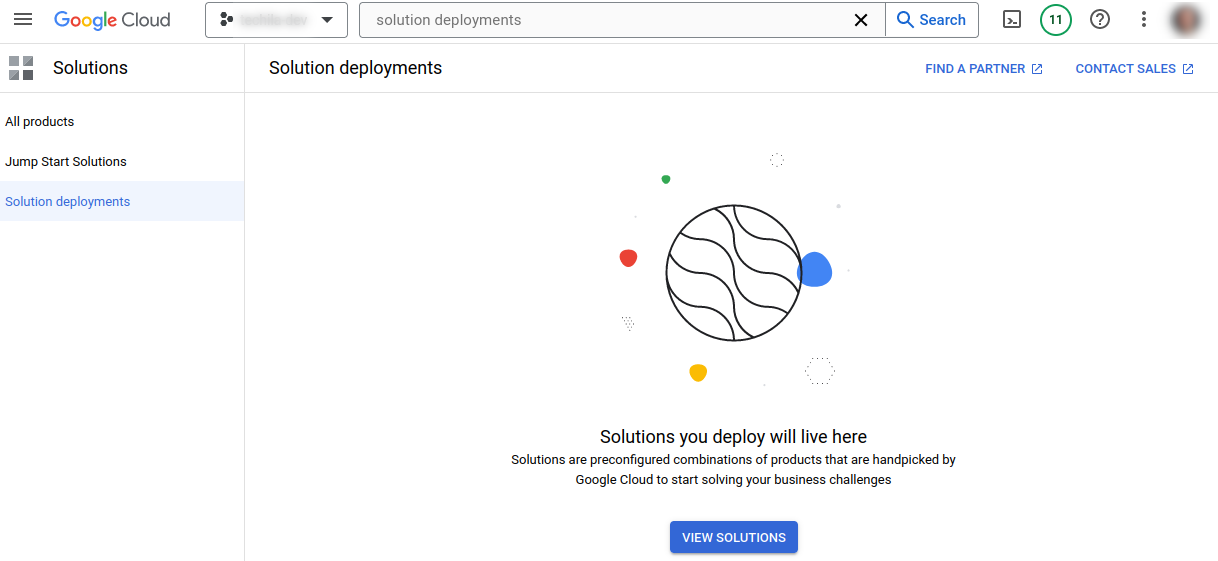The image size is (1218, 561).
Task: Clear the search text with X icon
Action: (x=860, y=20)
